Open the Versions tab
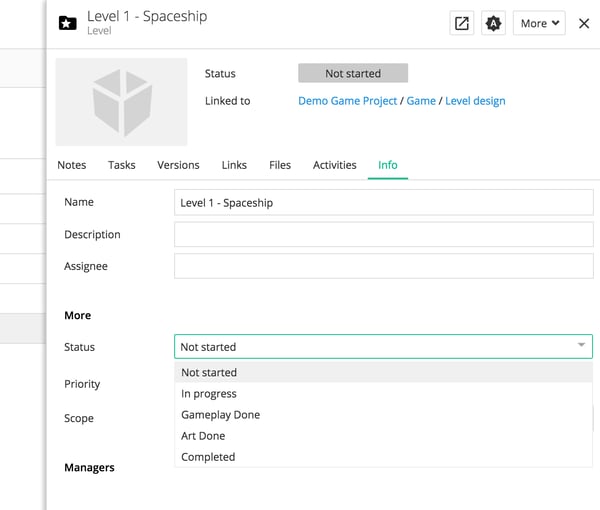Screen dimensions: 600x510 pyautogui.click(x=178, y=165)
